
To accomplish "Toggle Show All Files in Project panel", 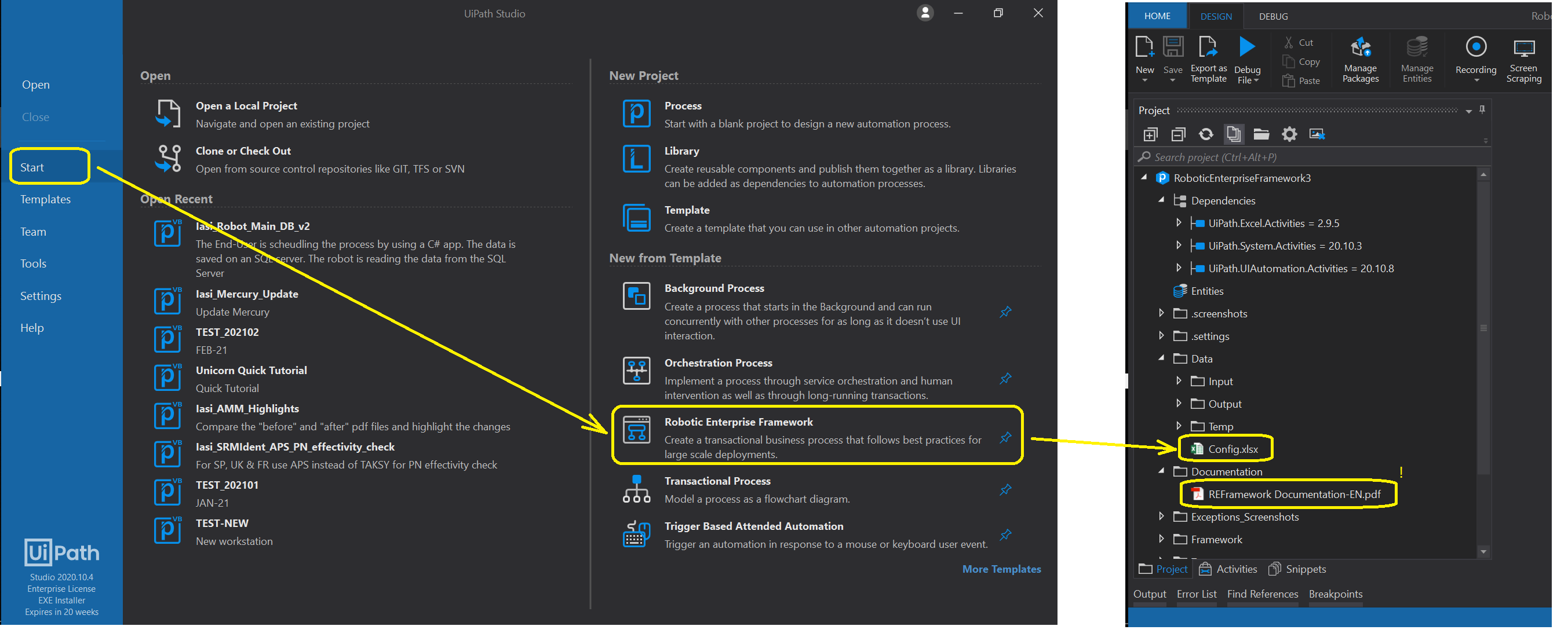I will 1234,134.
